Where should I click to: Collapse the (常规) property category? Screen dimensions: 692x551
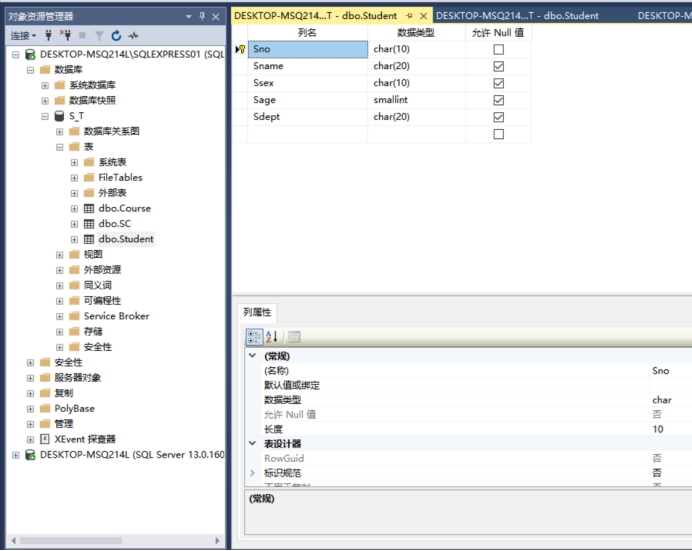[252, 356]
